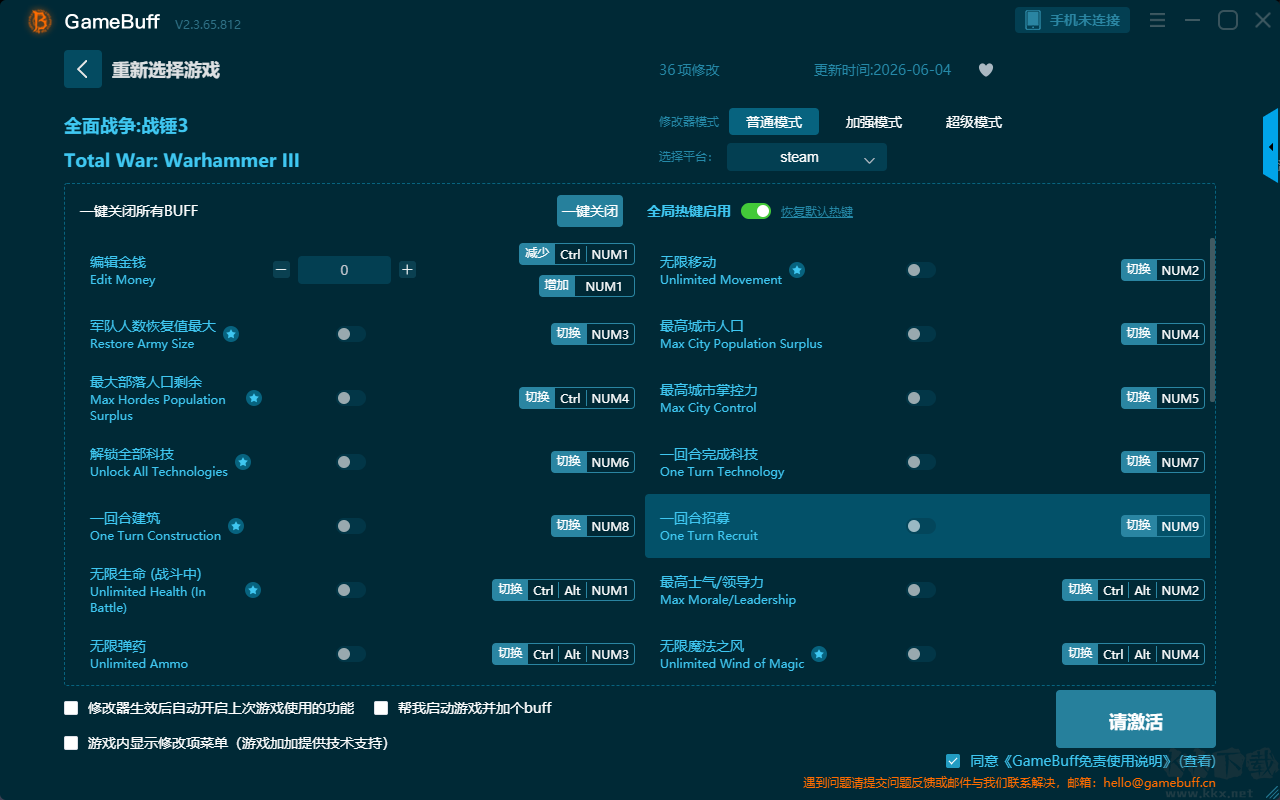The image size is (1280, 800).
Task: Toggle Max Hordes Population Surplus on
Action: (x=351, y=398)
